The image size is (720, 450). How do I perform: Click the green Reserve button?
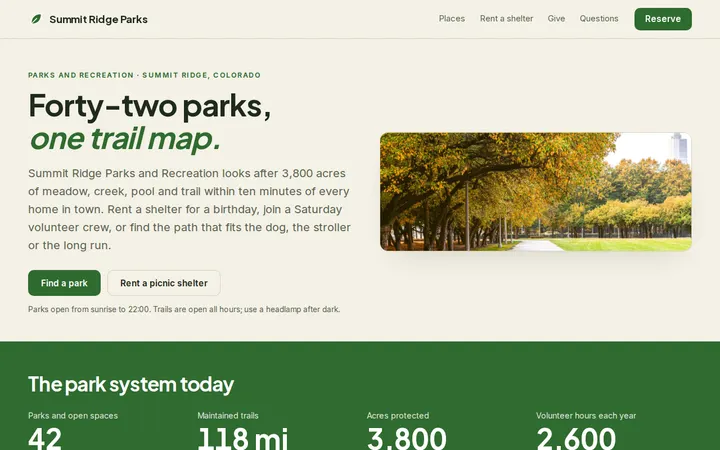(663, 19)
